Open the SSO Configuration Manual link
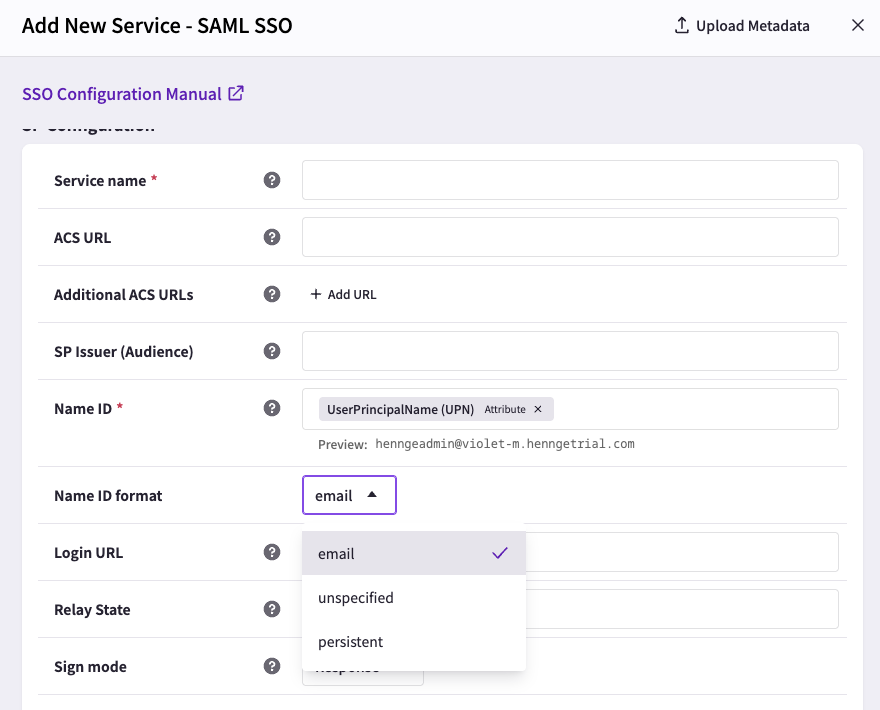The image size is (880, 710). [x=133, y=94]
